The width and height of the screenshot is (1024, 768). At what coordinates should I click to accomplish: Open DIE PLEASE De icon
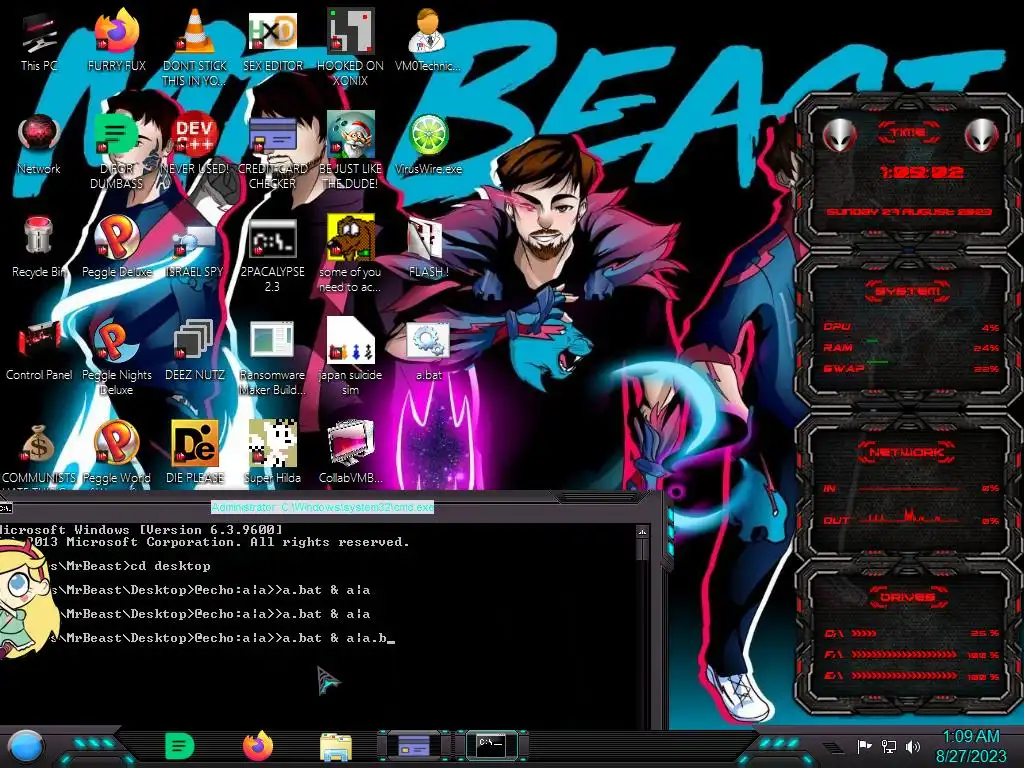point(195,453)
